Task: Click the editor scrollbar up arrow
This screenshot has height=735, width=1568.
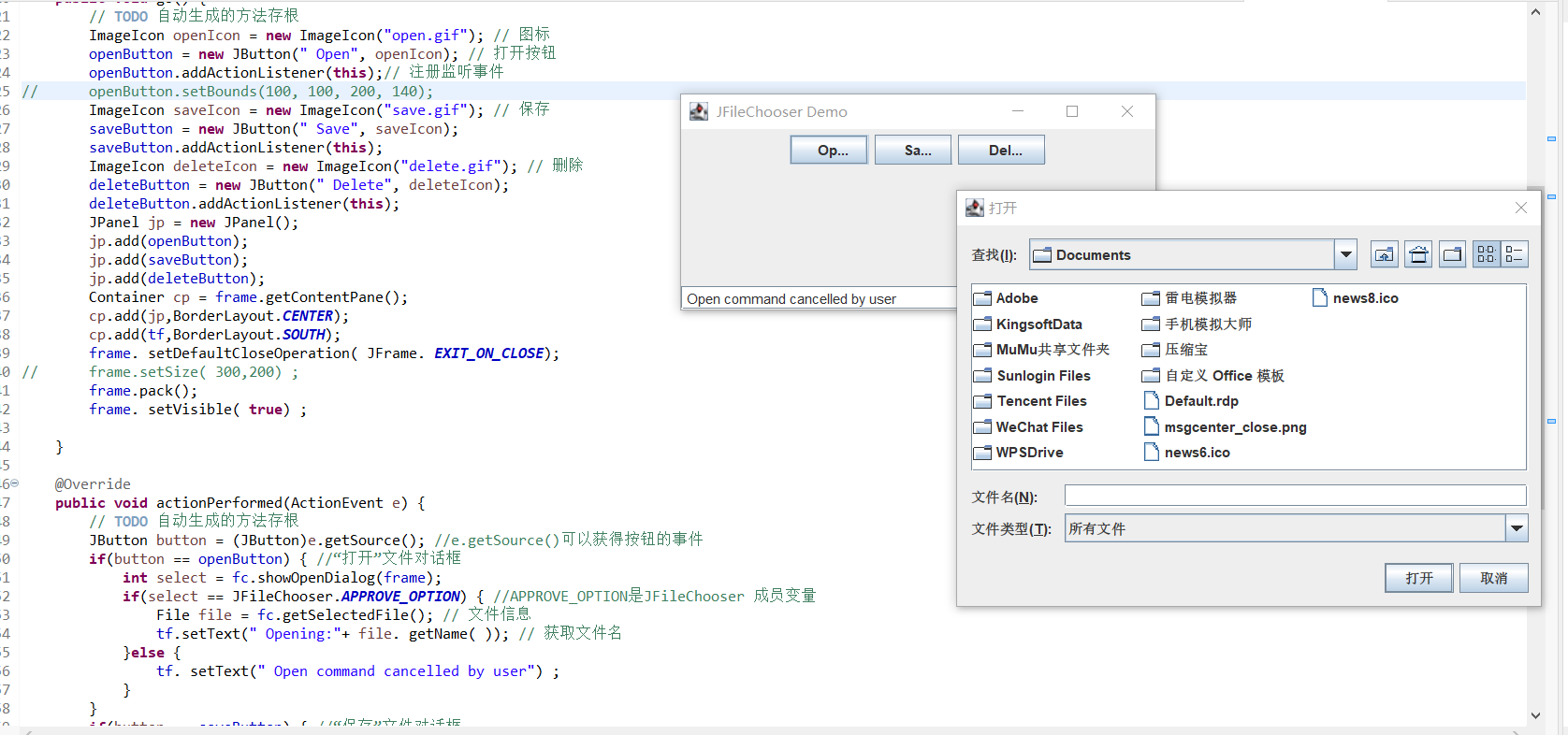Action: click(1535, 12)
